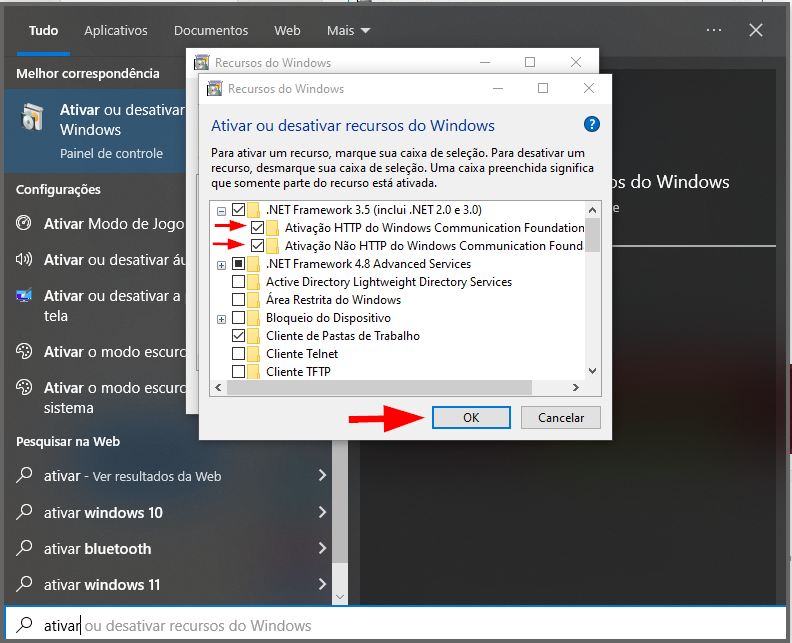Click the speaker icon for Ativar ou desativar áudio

24,259
